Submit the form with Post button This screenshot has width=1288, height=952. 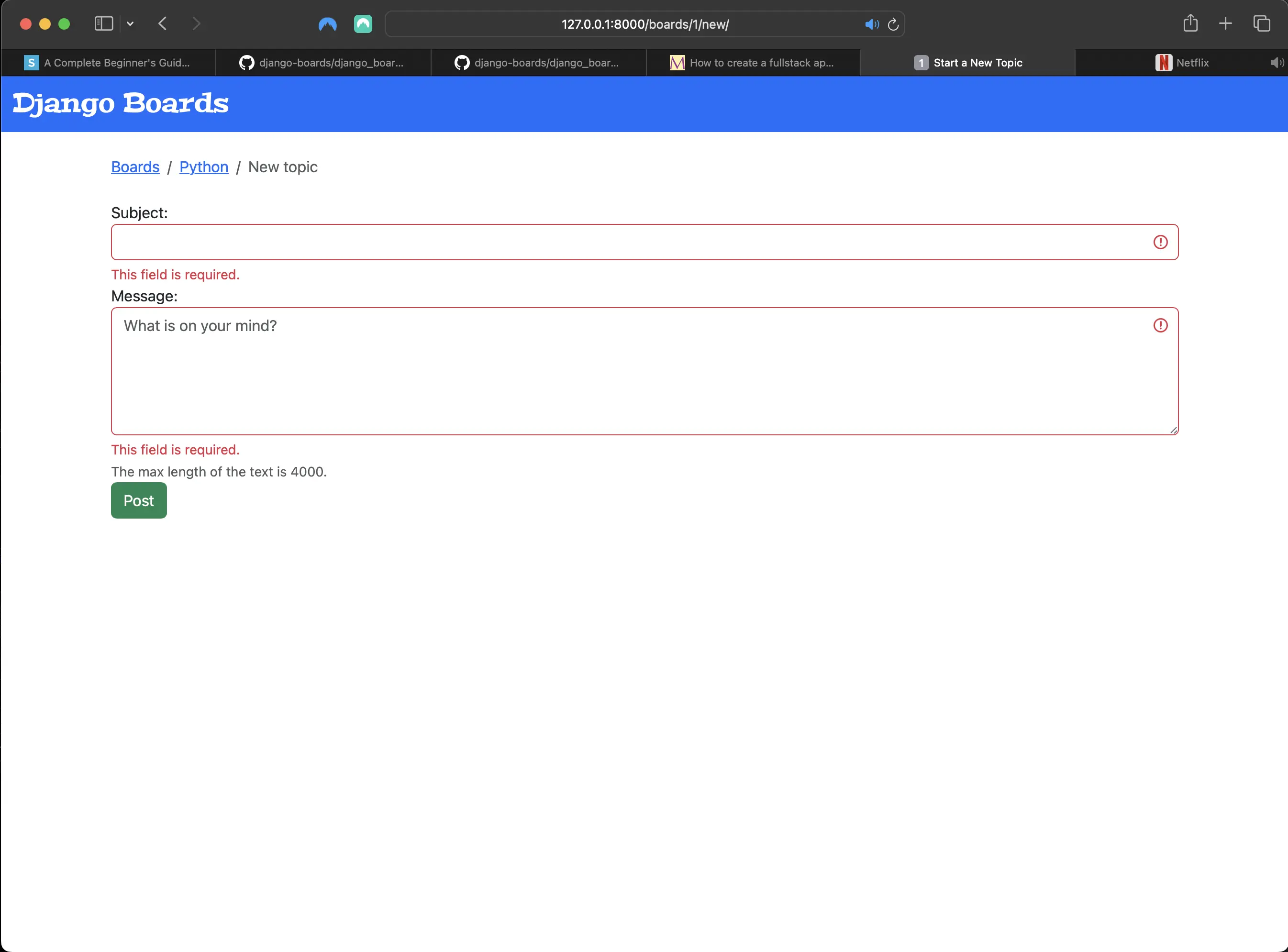[x=139, y=501]
